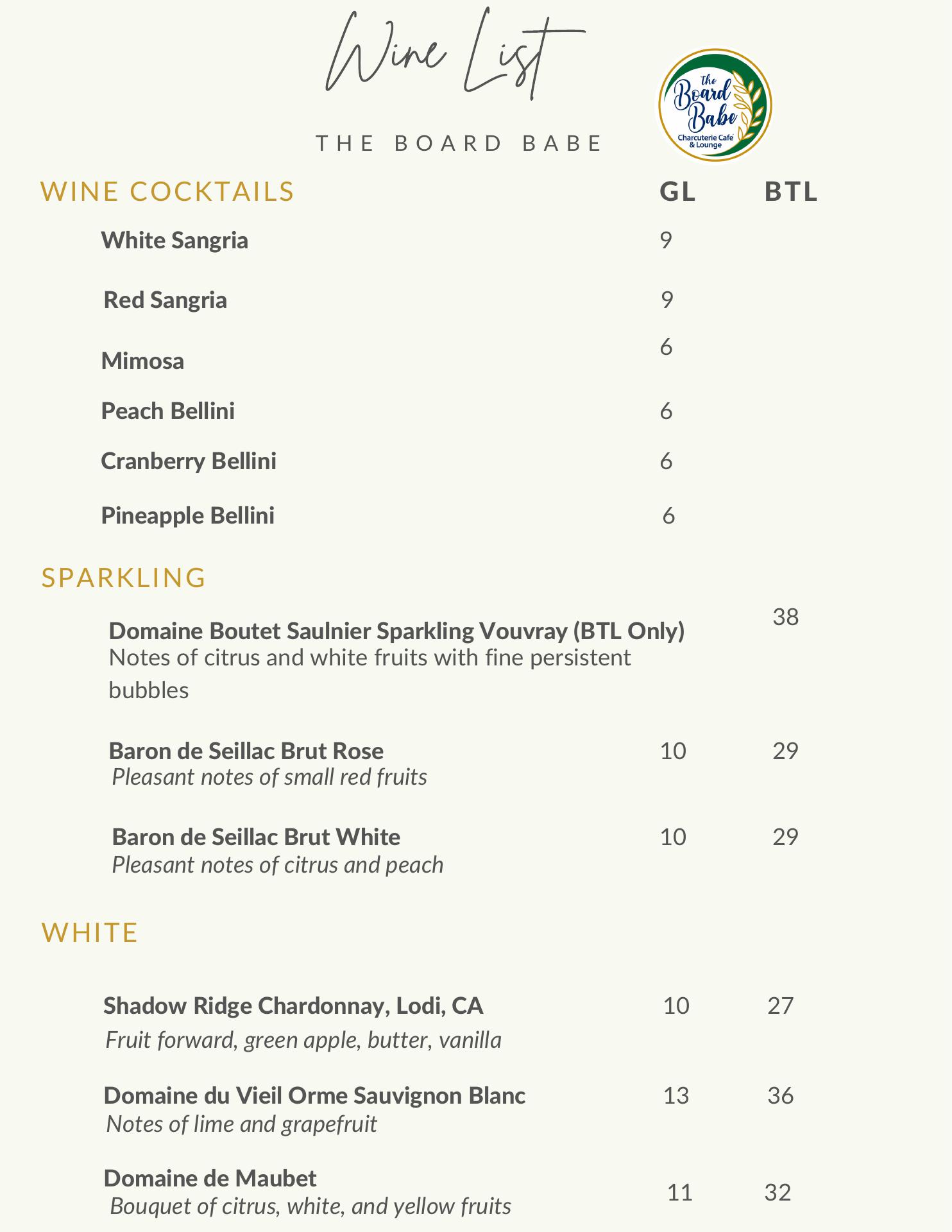
Task: Click the Board Babe circular logo
Action: coord(714,105)
